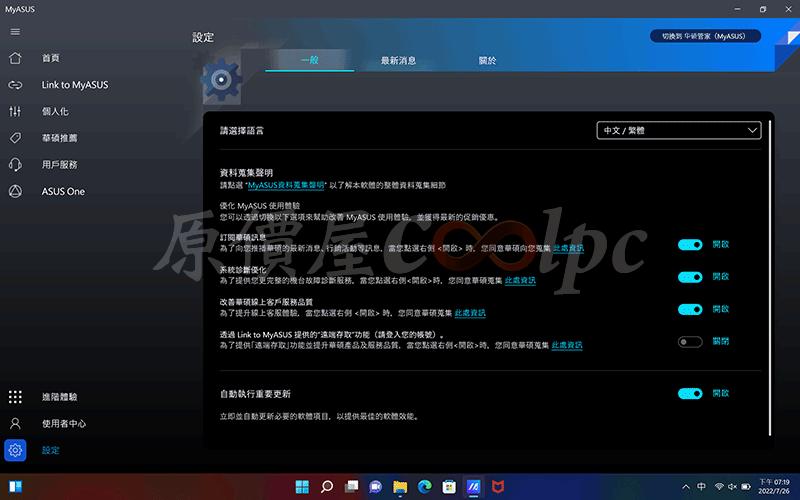The image size is (800, 500).
Task: Turn off the 系統診斷優化 switch
Action: click(x=690, y=277)
